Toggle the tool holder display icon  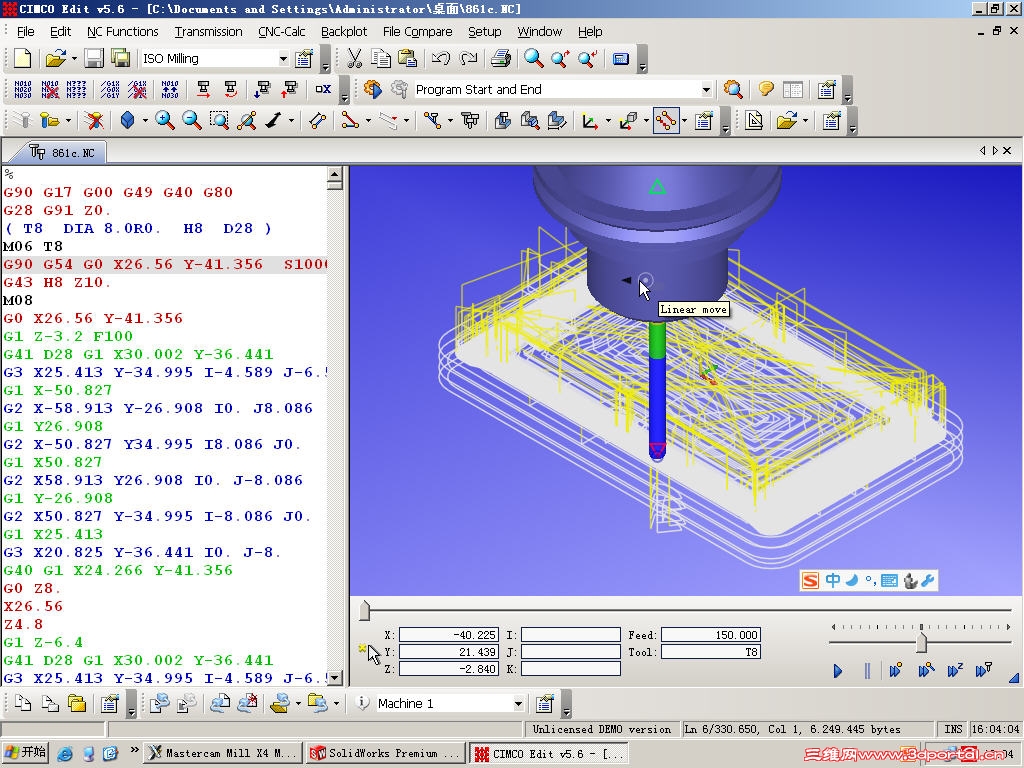(x=470, y=121)
